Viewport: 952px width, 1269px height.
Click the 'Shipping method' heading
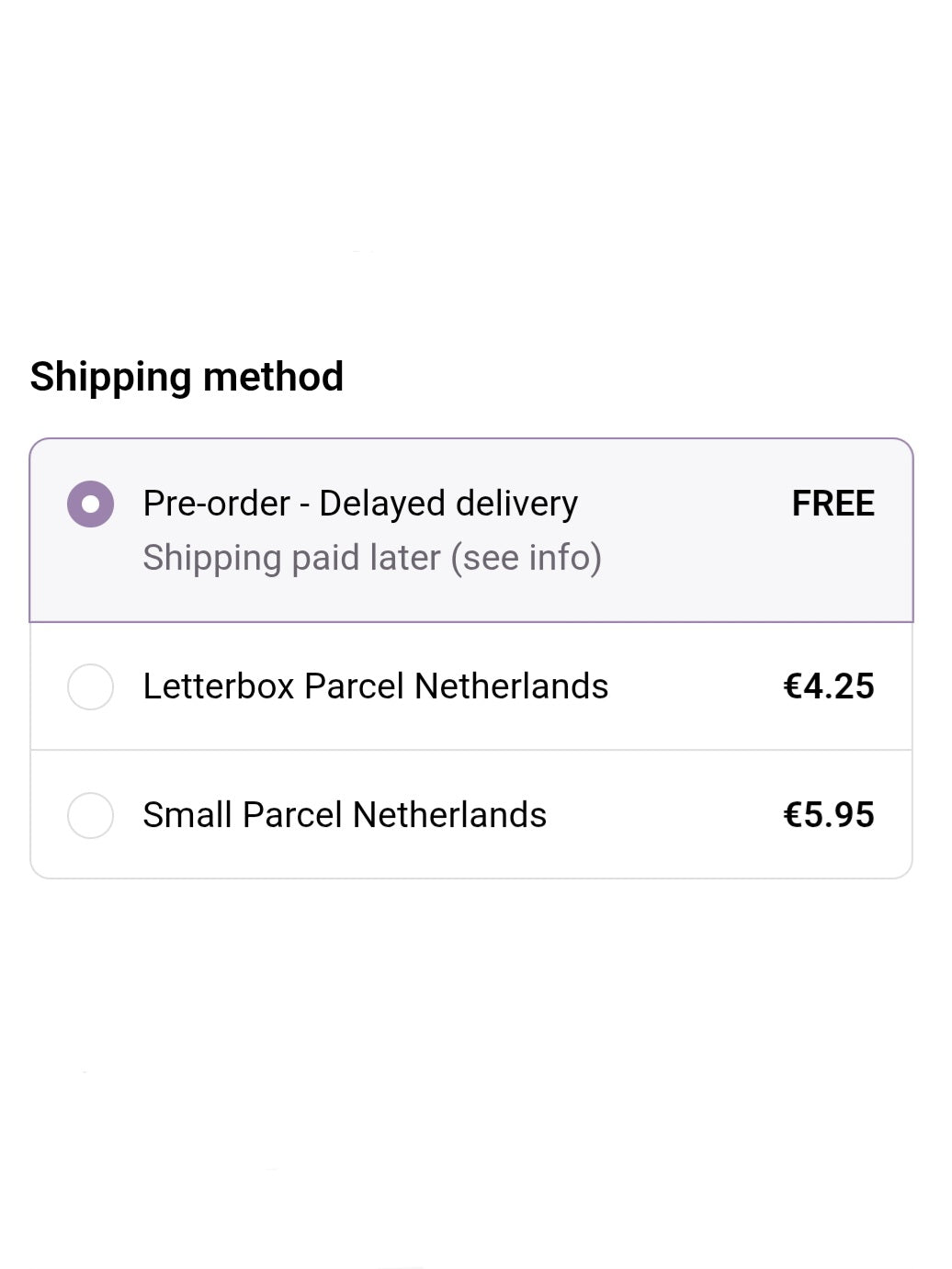click(x=187, y=377)
